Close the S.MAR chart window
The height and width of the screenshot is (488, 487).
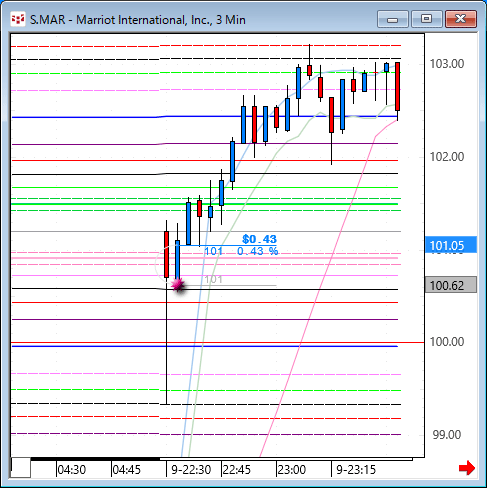tap(461, 19)
